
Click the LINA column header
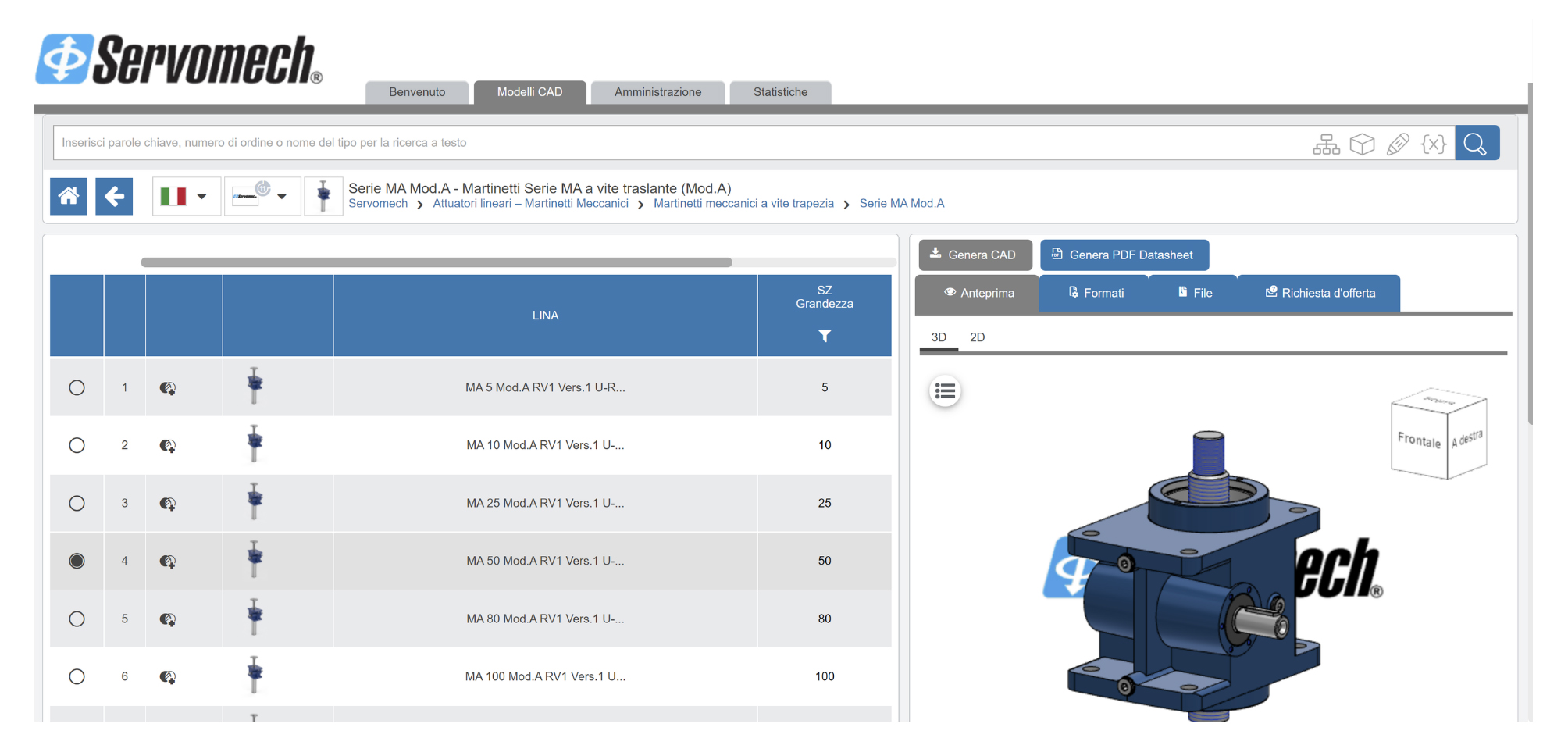(x=545, y=316)
